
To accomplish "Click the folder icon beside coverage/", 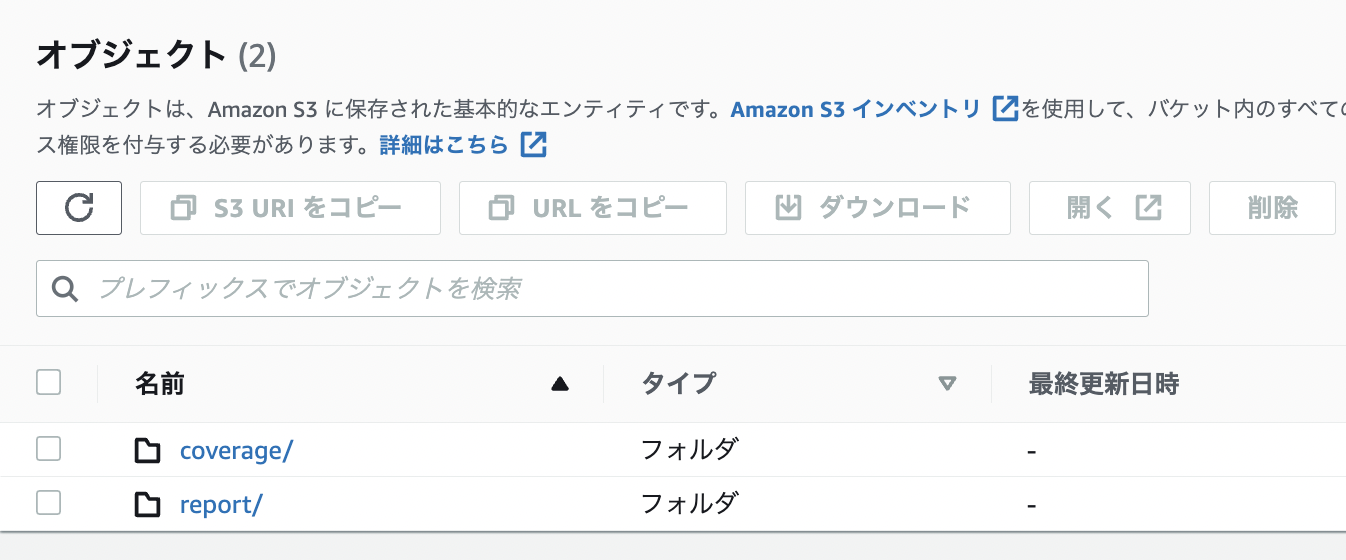I will [x=148, y=451].
